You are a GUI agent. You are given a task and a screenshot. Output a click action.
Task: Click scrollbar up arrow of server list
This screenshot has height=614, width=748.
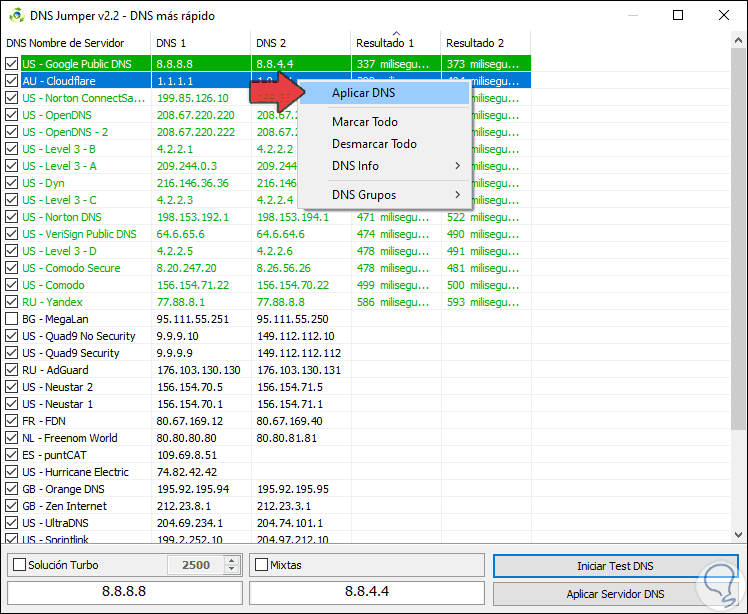pos(738,42)
